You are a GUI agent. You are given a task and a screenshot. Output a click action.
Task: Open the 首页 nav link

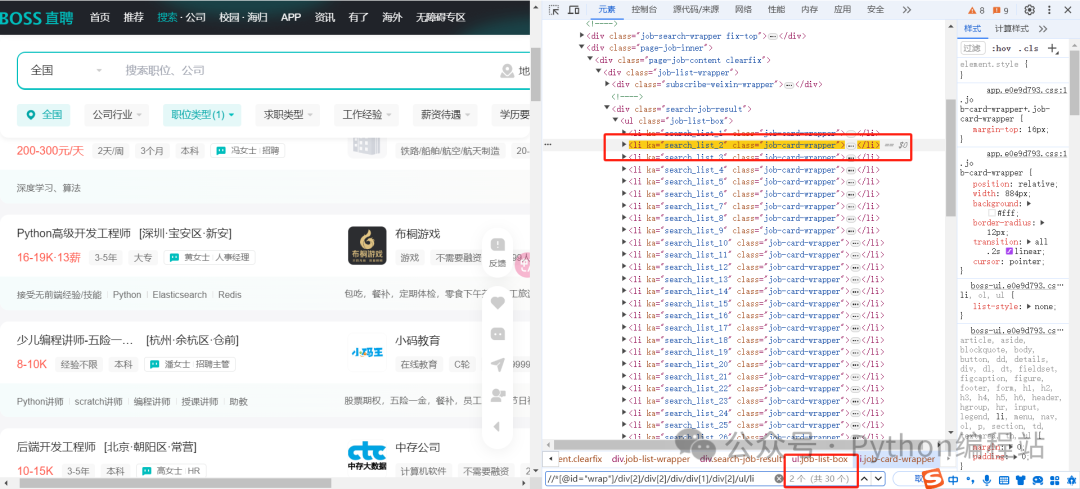tap(100, 17)
